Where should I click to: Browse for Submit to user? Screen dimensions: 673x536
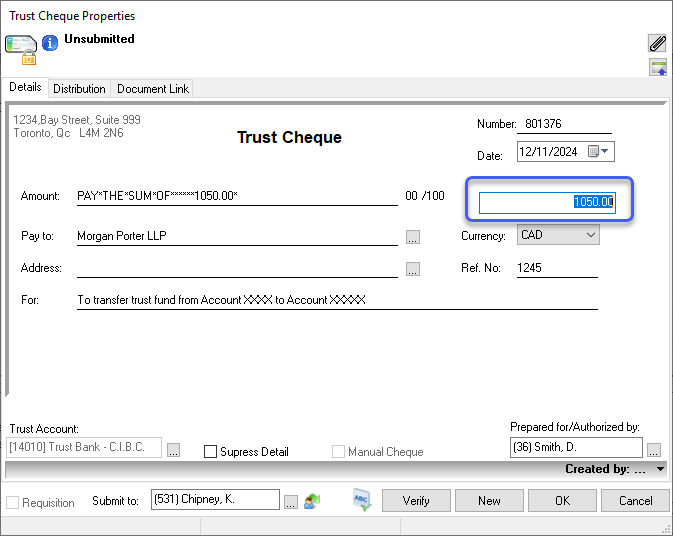(291, 502)
